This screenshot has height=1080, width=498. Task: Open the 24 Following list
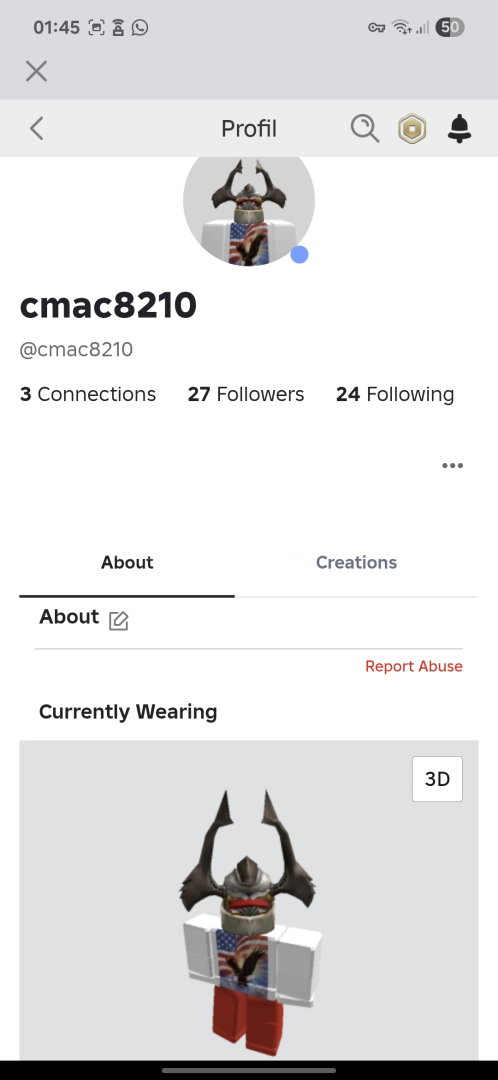coord(395,394)
